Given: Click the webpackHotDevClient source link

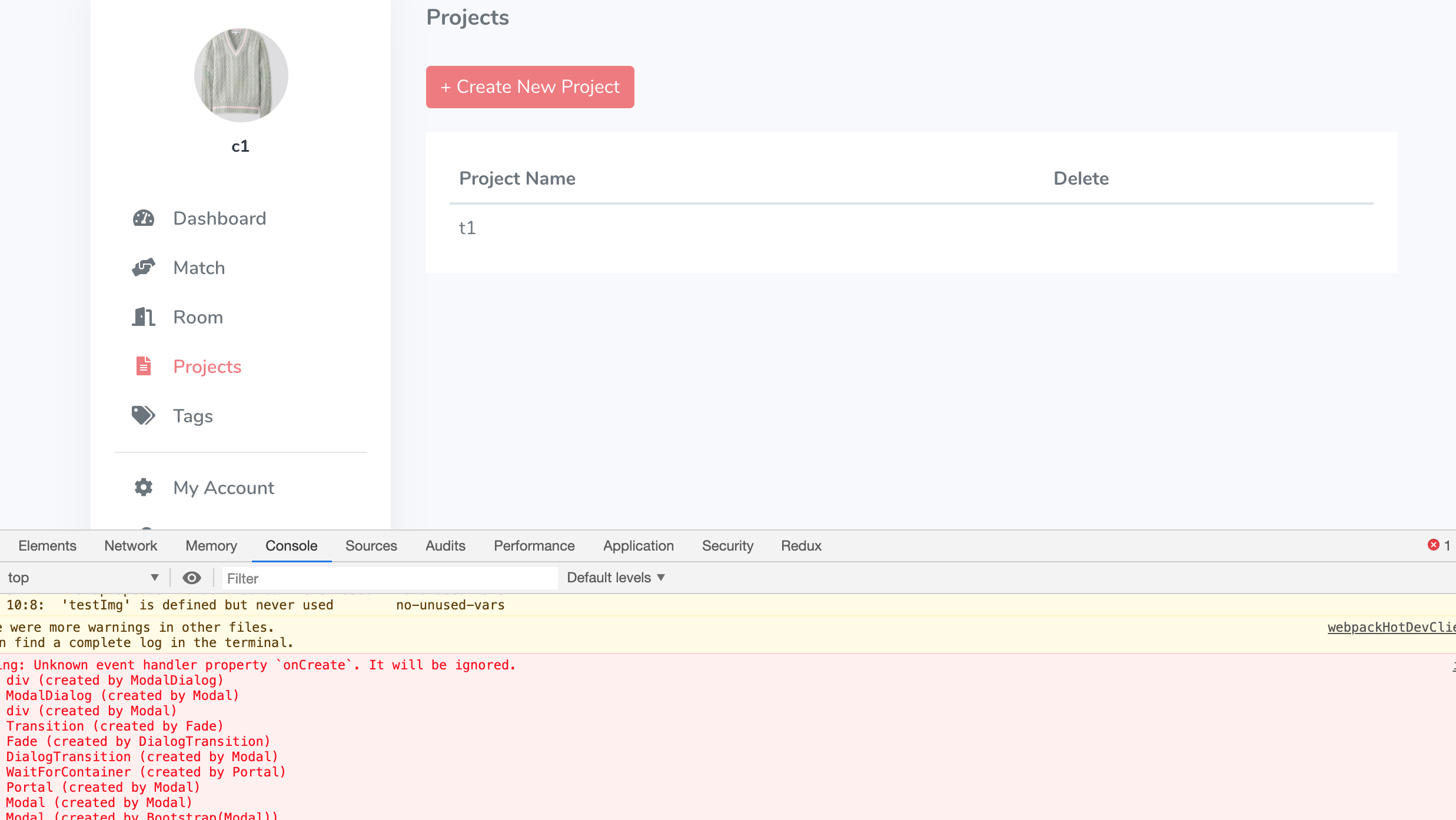Looking at the screenshot, I should tap(1391, 628).
